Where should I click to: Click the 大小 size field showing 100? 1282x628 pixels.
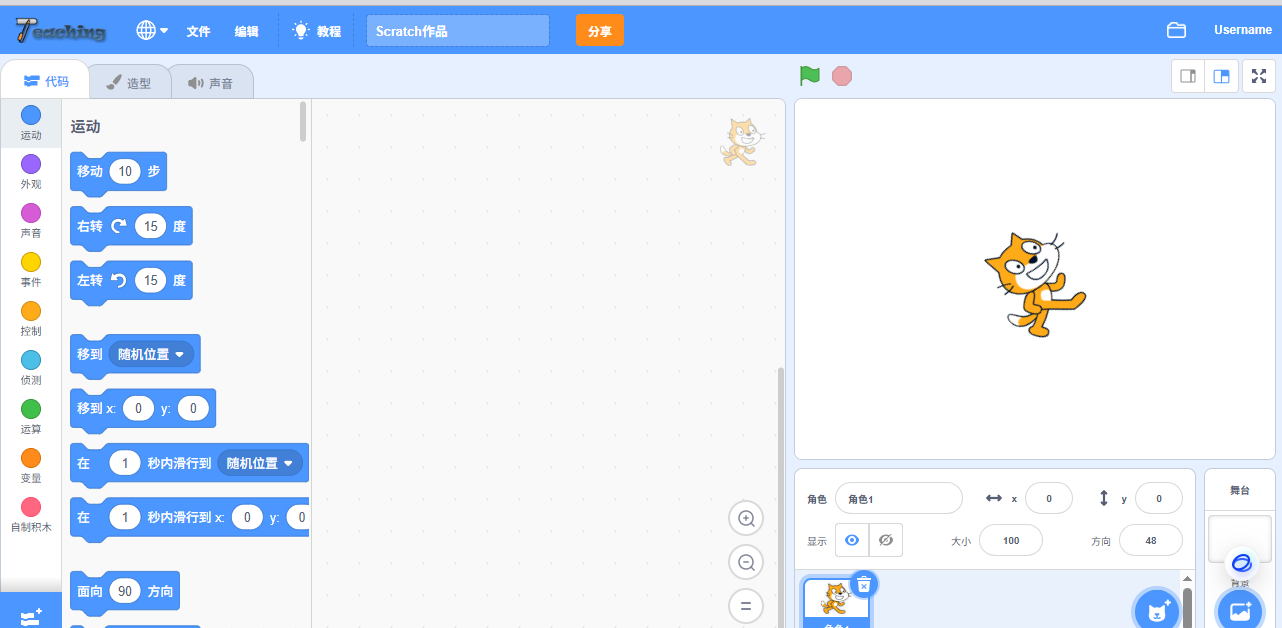[x=1011, y=540]
